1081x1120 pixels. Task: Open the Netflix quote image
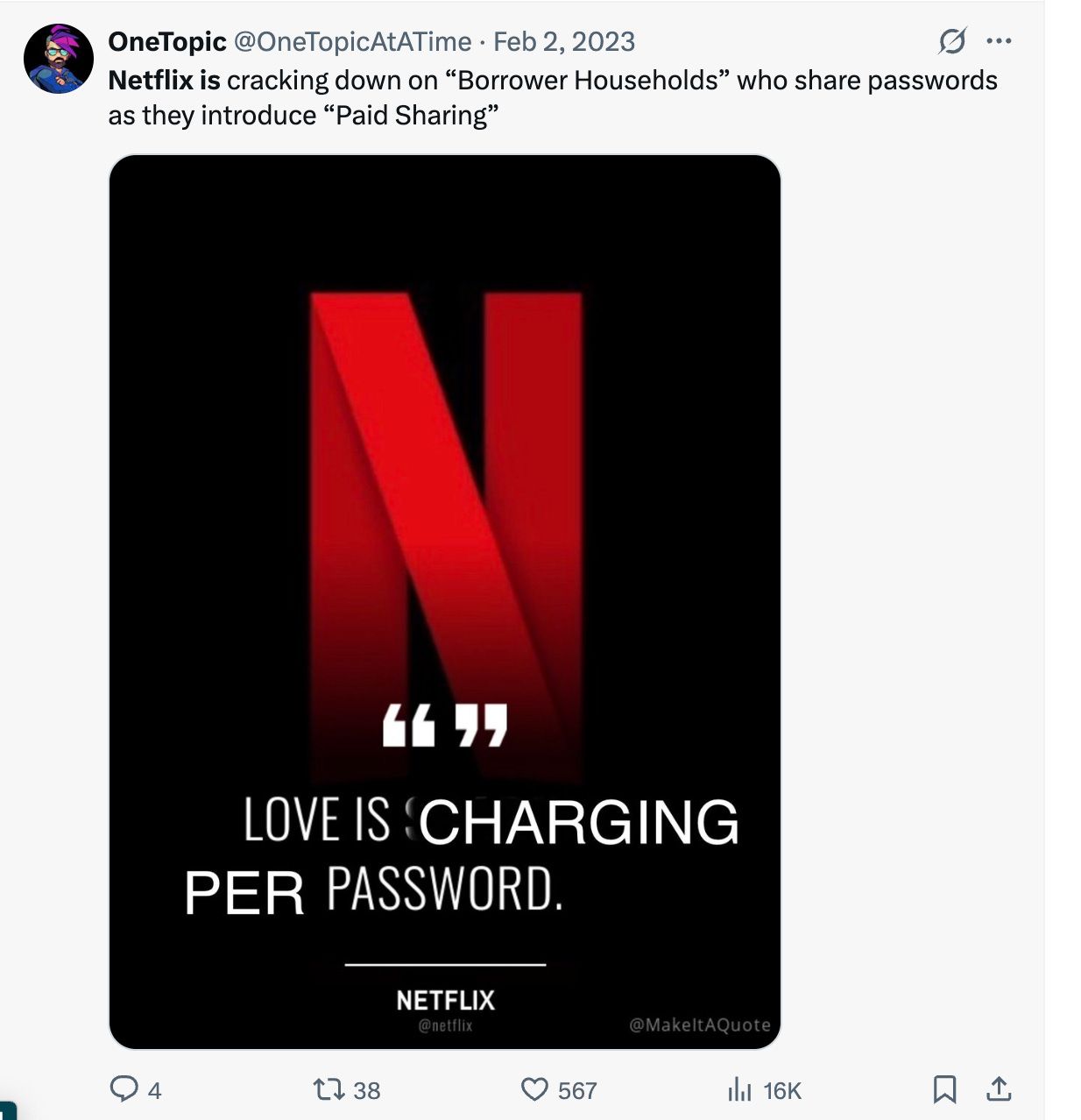[x=445, y=602]
